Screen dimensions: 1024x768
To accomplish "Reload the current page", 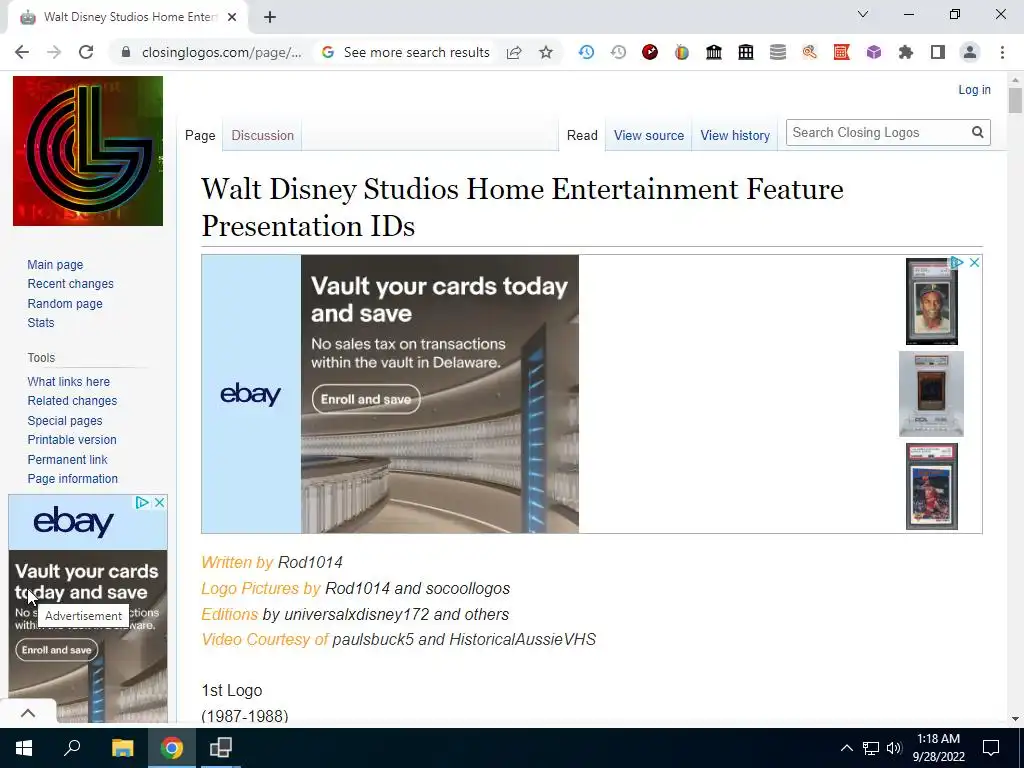I will 86,52.
